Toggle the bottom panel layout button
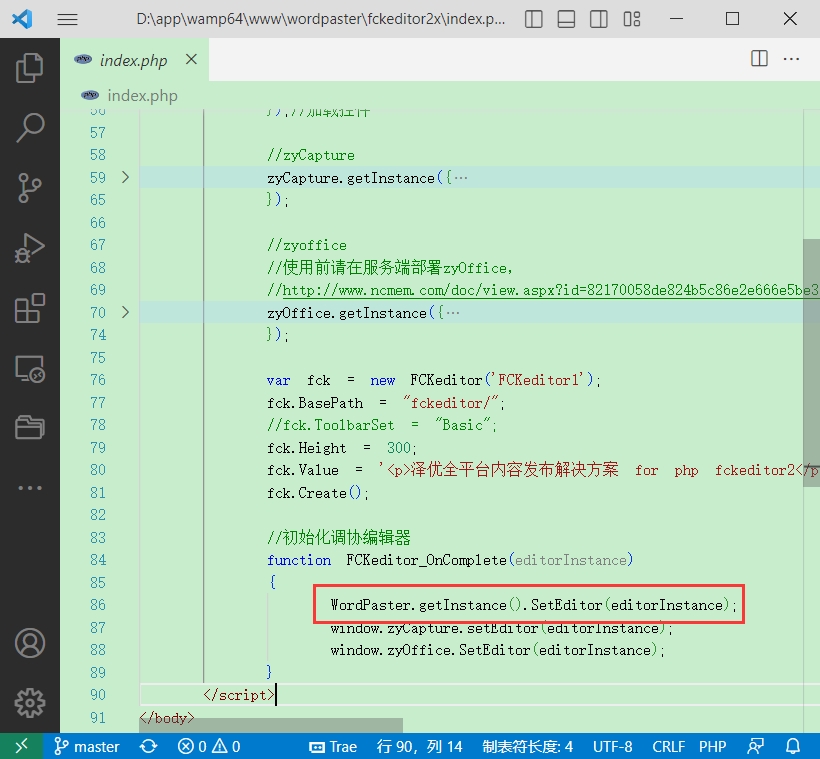 pyautogui.click(x=566, y=19)
